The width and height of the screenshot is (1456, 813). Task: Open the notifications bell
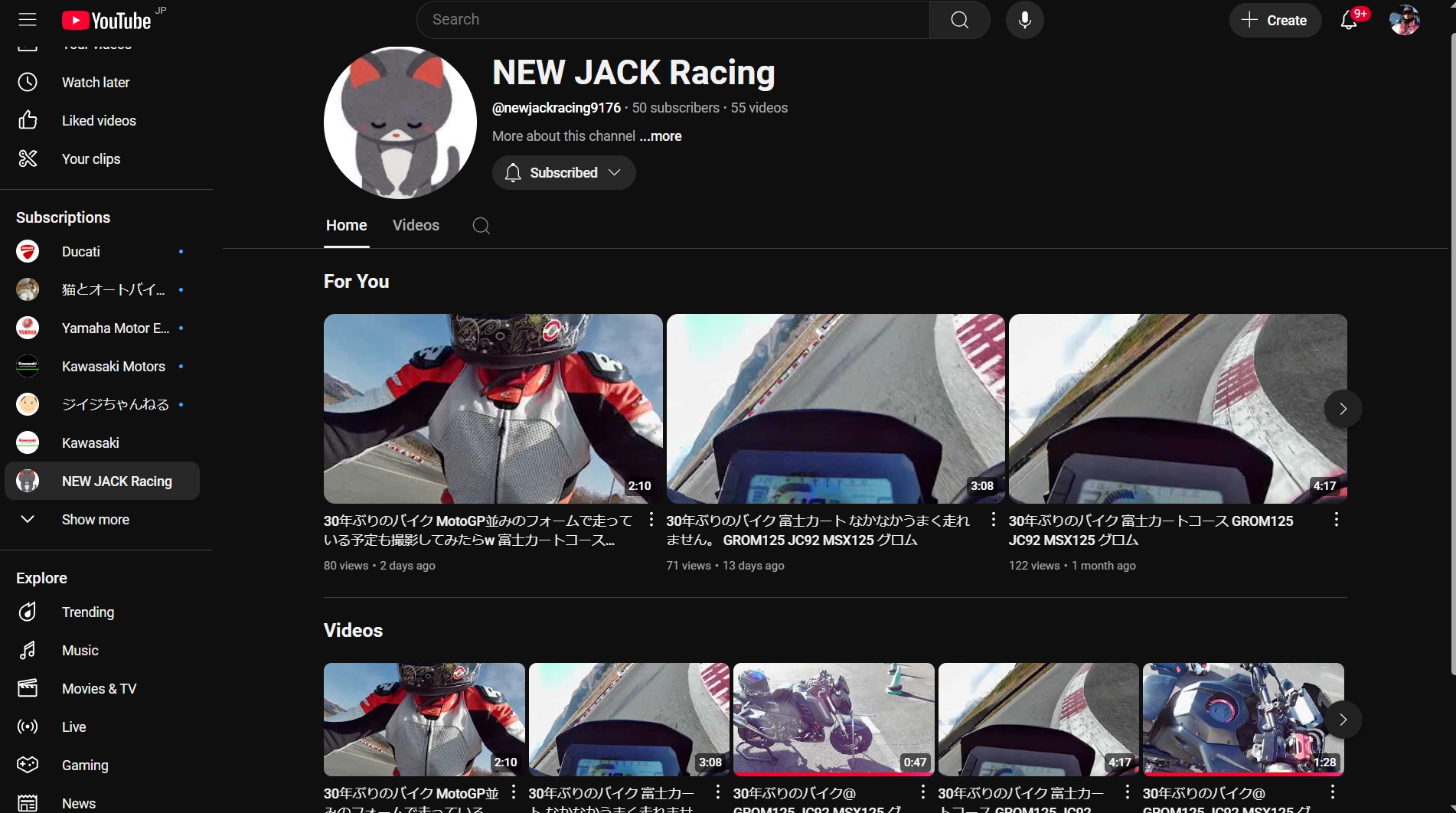point(1350,21)
